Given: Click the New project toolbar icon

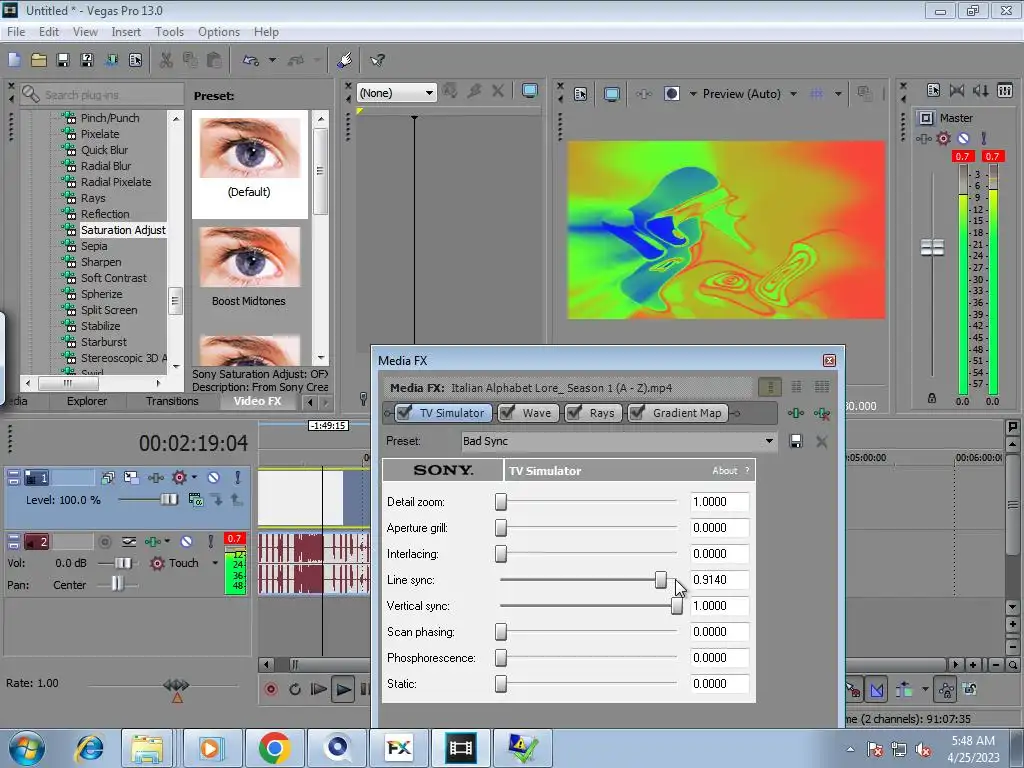Looking at the screenshot, I should click(14, 60).
